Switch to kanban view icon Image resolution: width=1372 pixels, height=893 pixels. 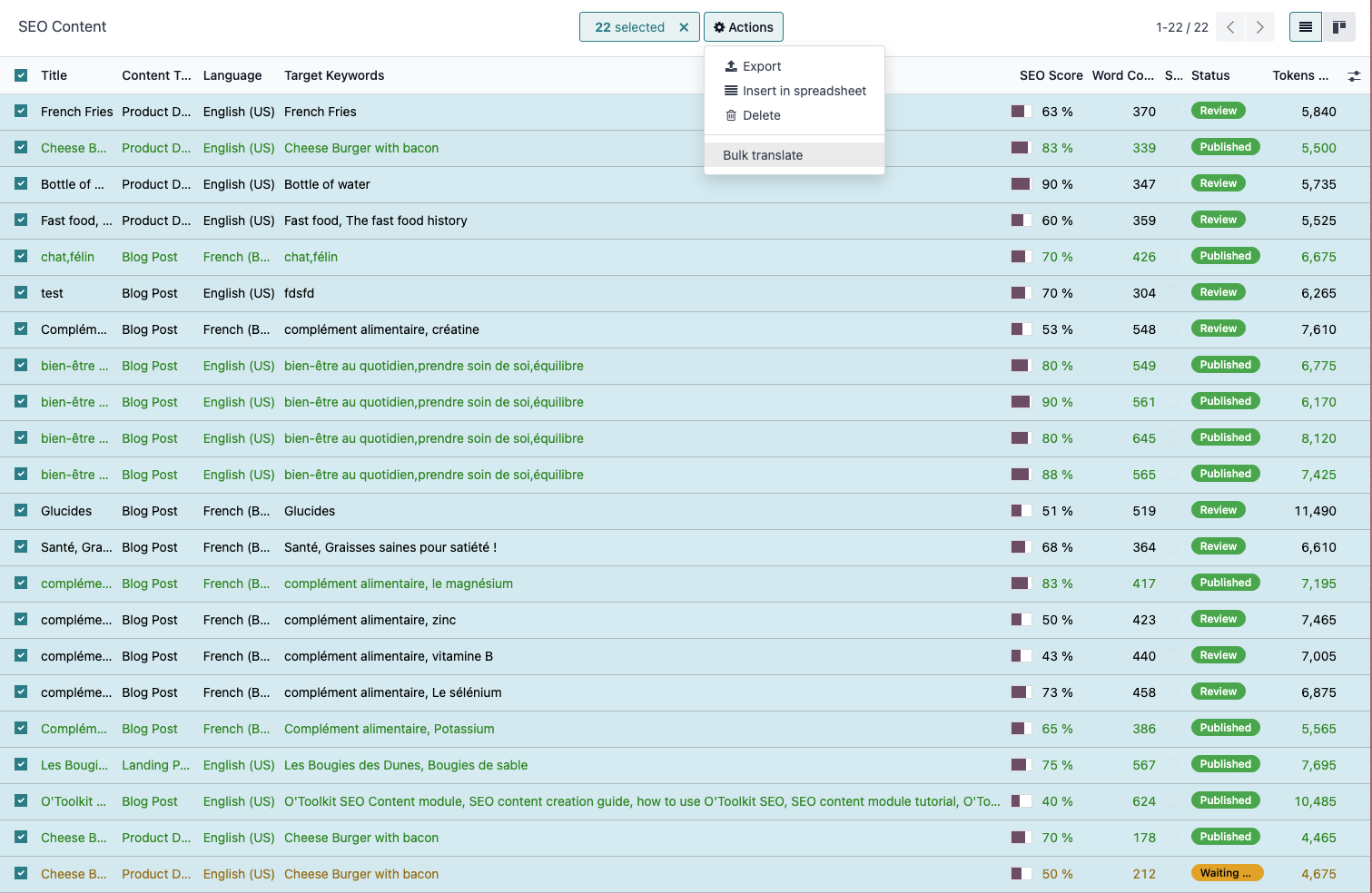(x=1339, y=26)
